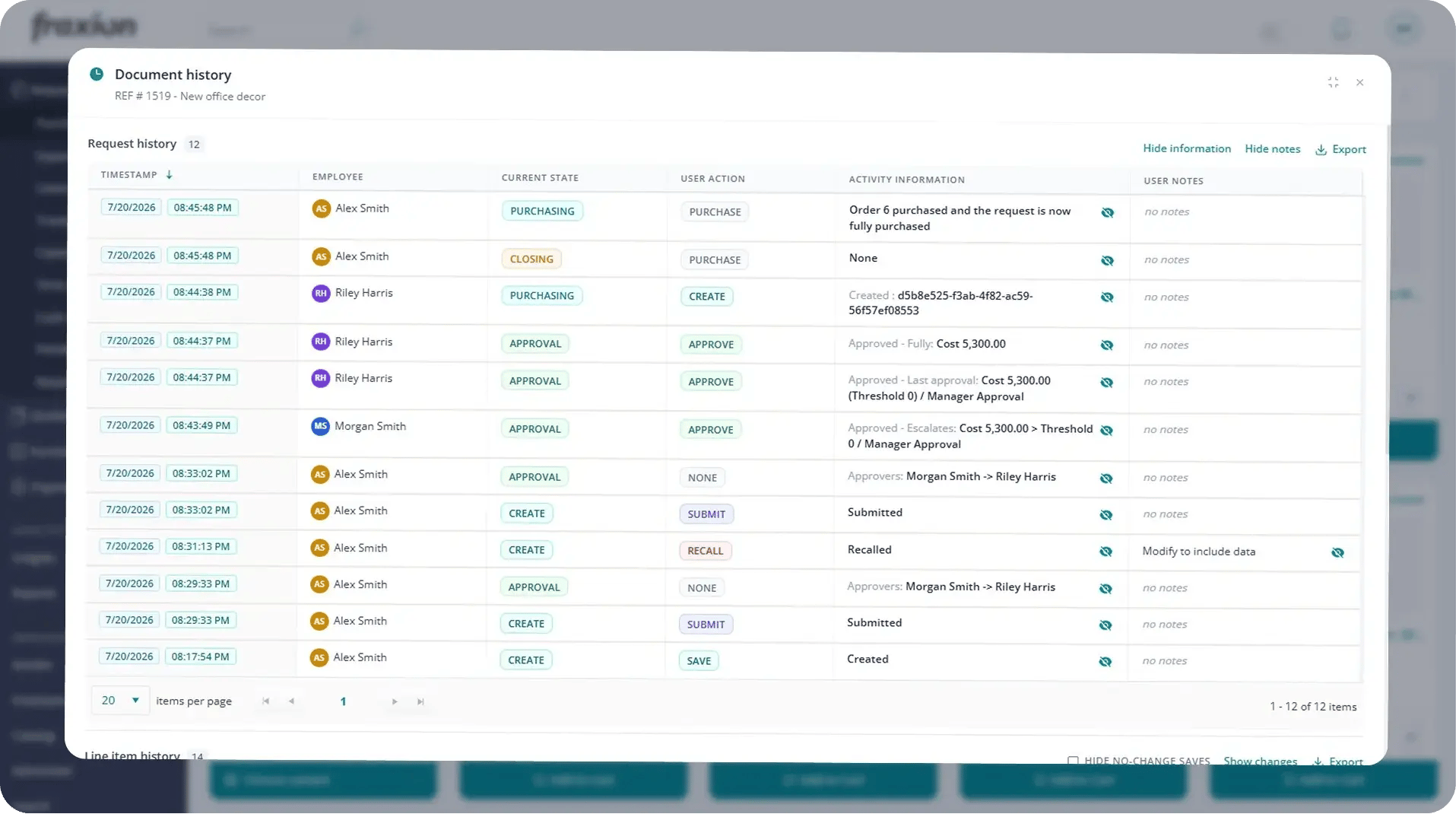
Task: Sort by the TIMESTAMP column arrow
Action: tap(169, 175)
